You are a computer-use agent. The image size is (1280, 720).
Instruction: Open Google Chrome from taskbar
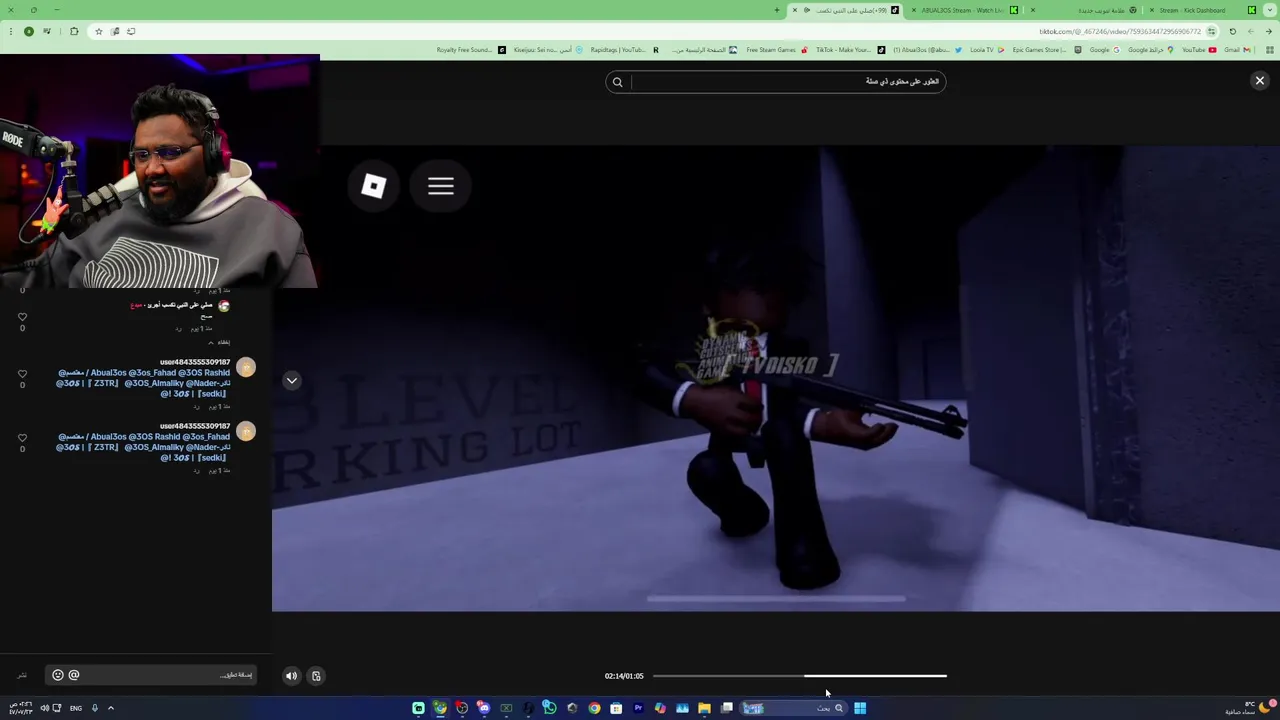(x=594, y=708)
